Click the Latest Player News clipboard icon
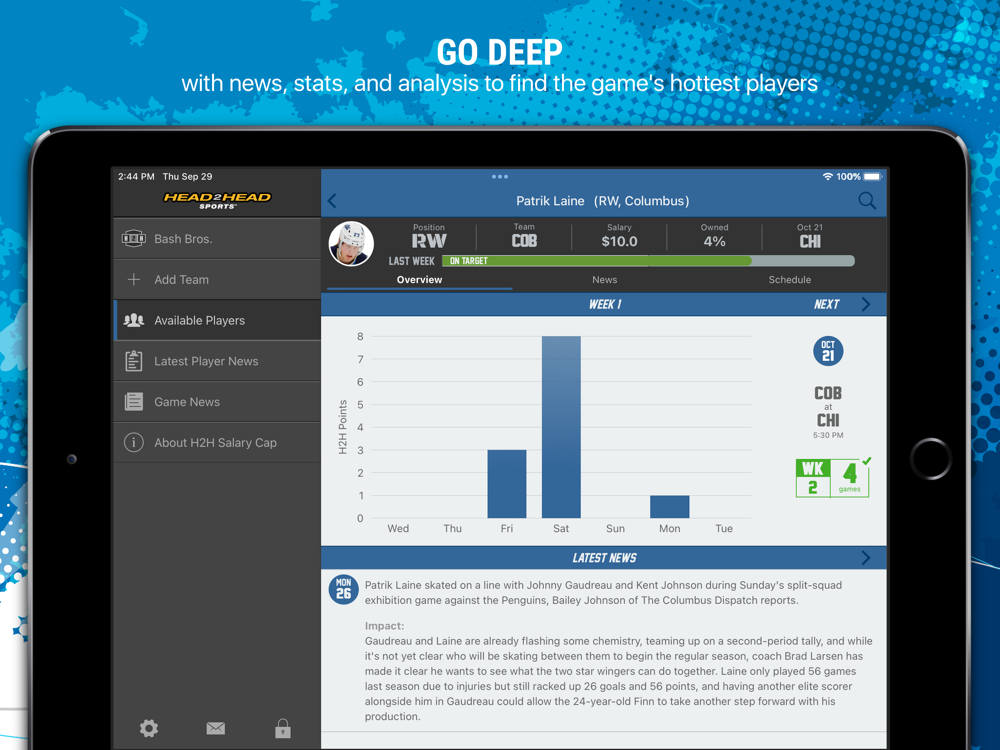 [x=133, y=361]
